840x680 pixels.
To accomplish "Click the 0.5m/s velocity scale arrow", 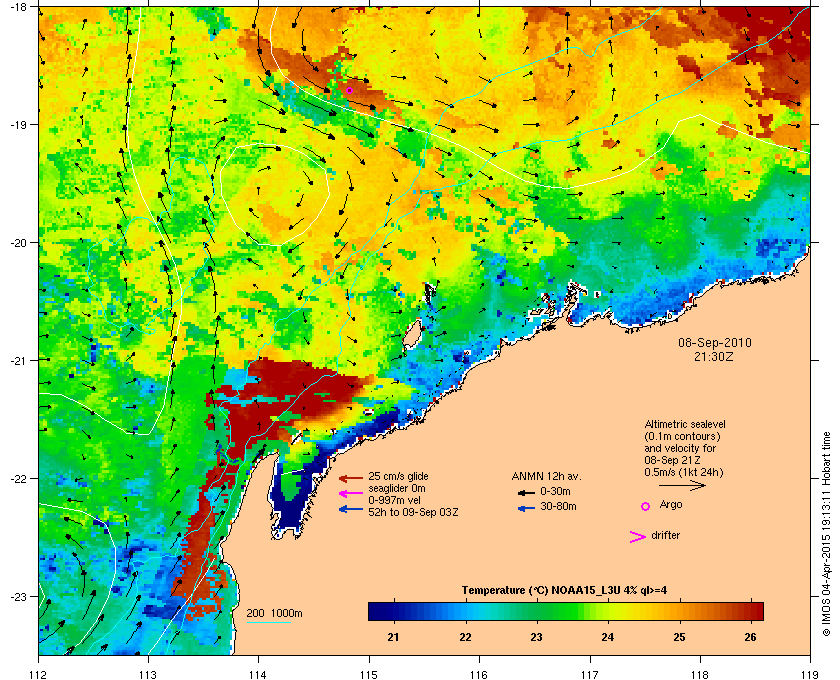I will 682,485.
